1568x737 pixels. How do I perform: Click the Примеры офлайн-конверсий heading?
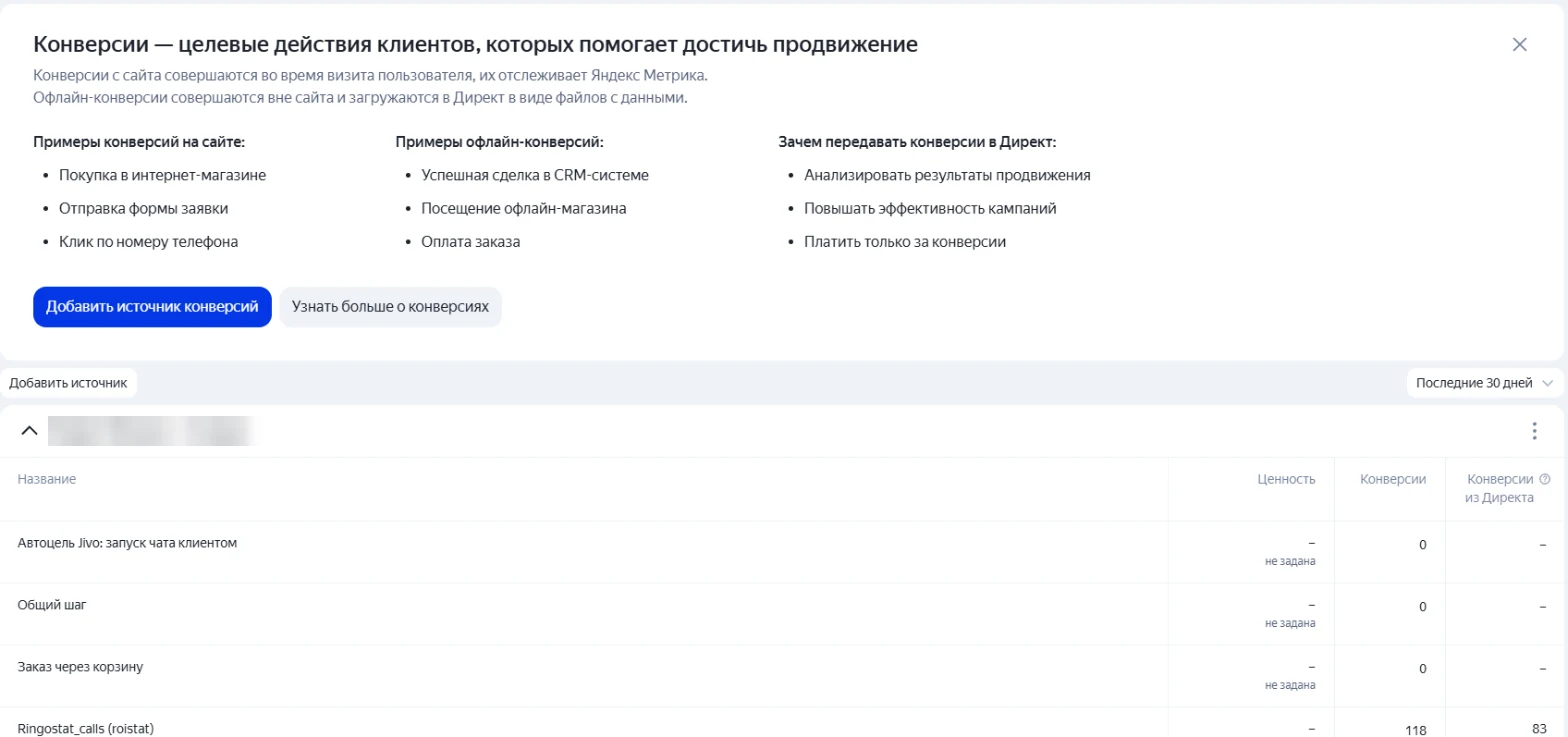[x=500, y=142]
